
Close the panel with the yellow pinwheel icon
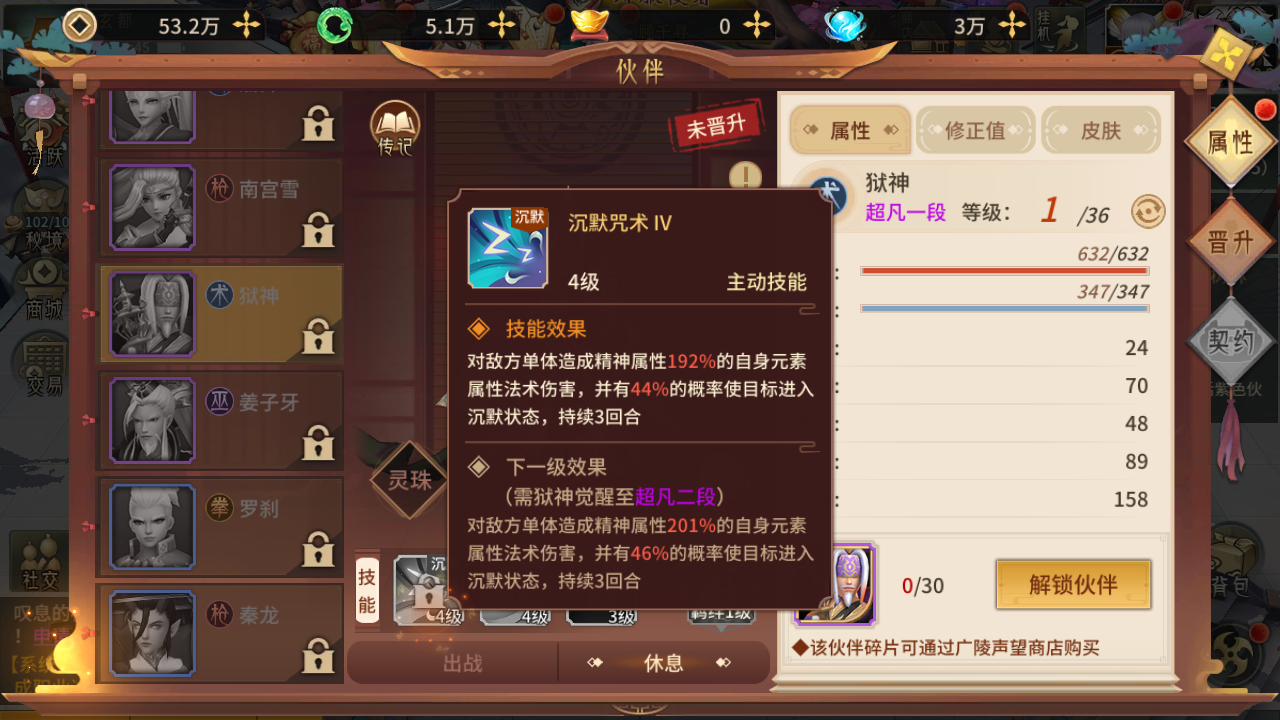(x=1230, y=55)
